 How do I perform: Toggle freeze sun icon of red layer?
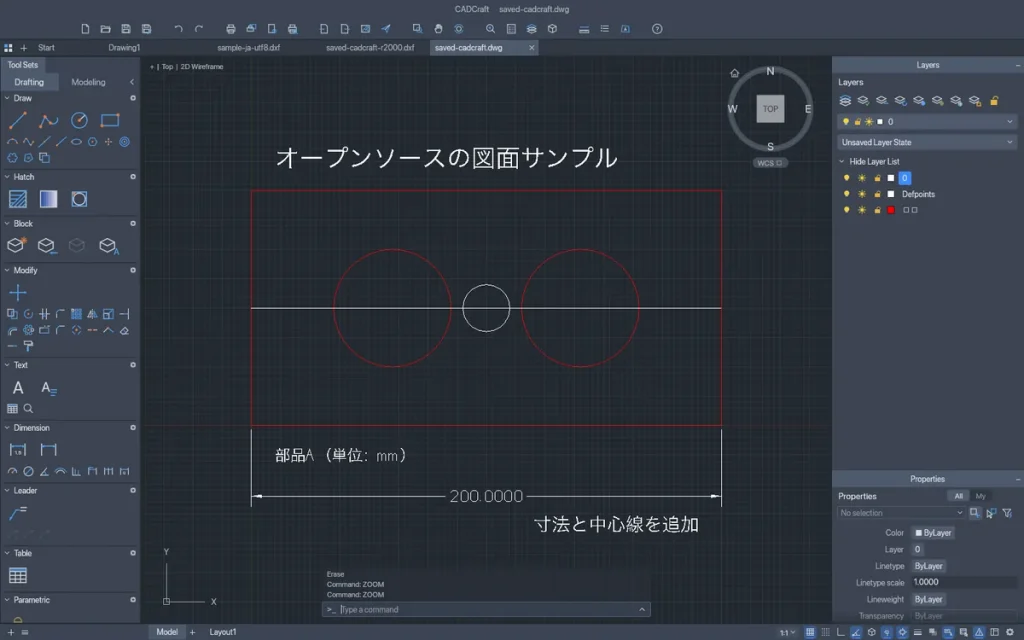click(x=862, y=210)
